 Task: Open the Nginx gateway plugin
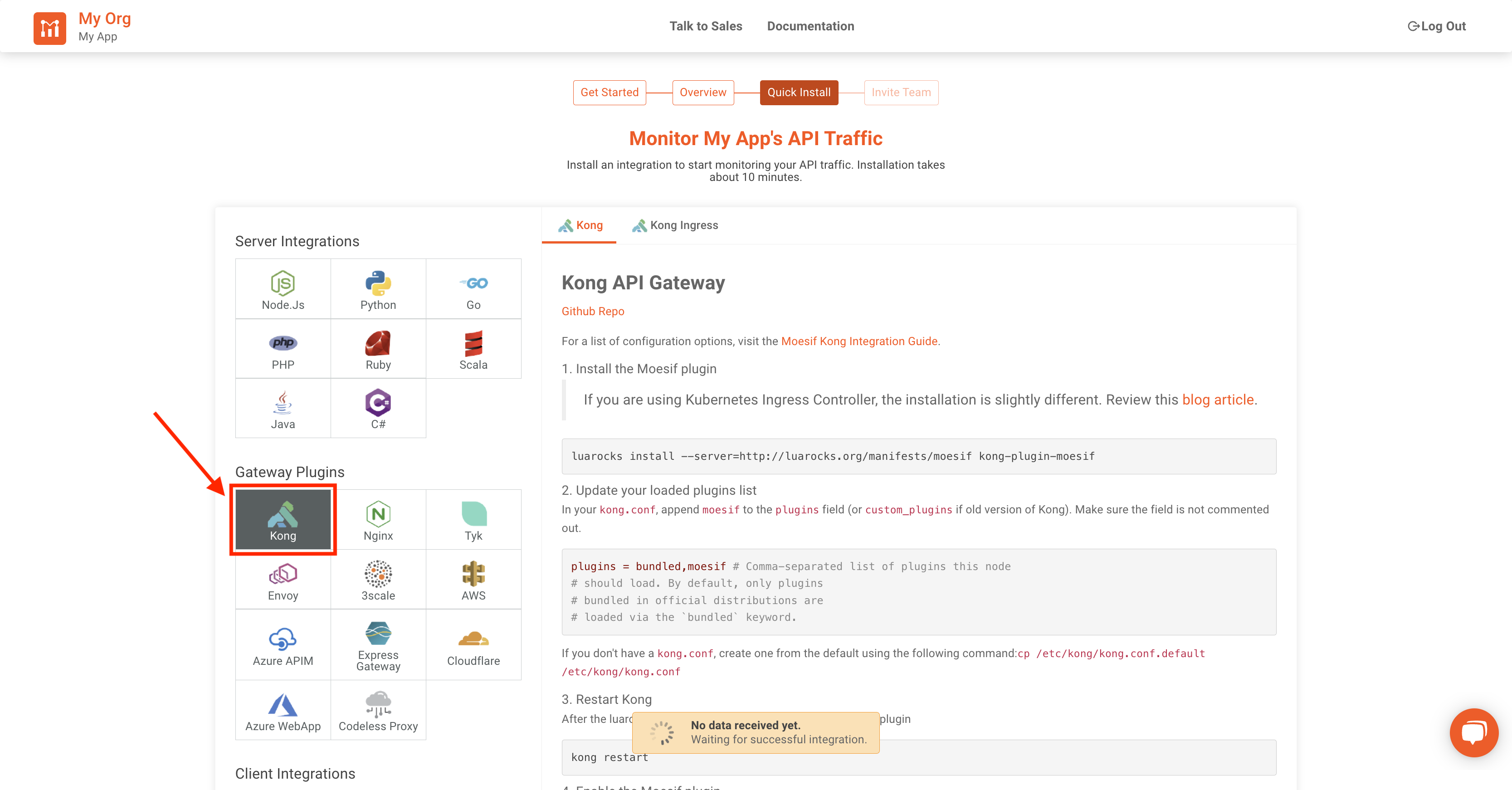[x=378, y=520]
